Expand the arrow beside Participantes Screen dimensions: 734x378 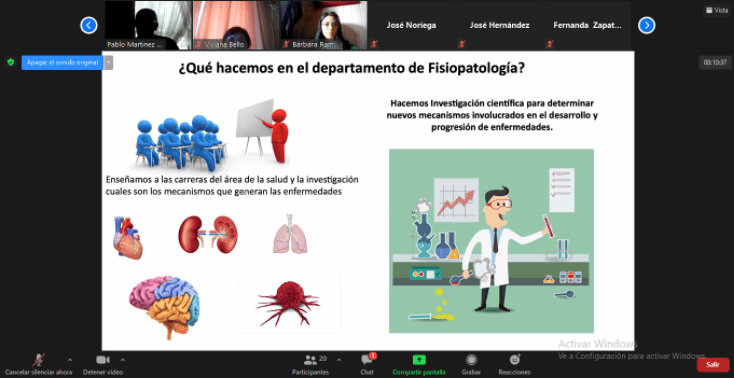click(x=339, y=360)
